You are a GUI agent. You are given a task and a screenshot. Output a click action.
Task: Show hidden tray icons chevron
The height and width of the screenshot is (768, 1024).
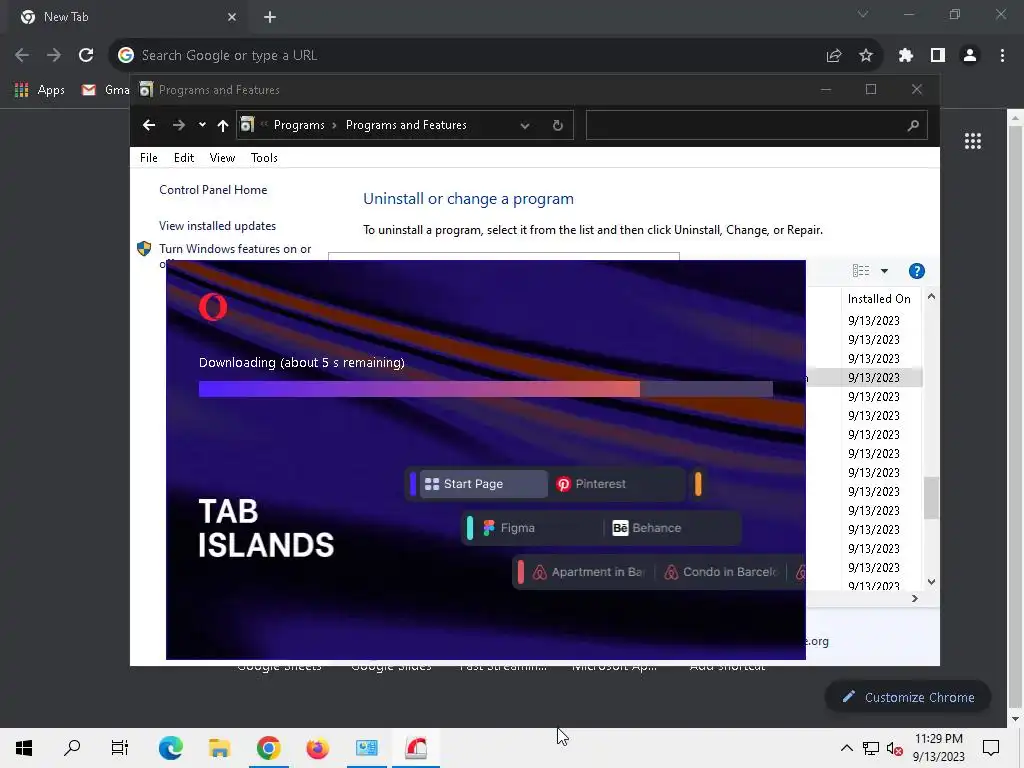pyautogui.click(x=846, y=748)
